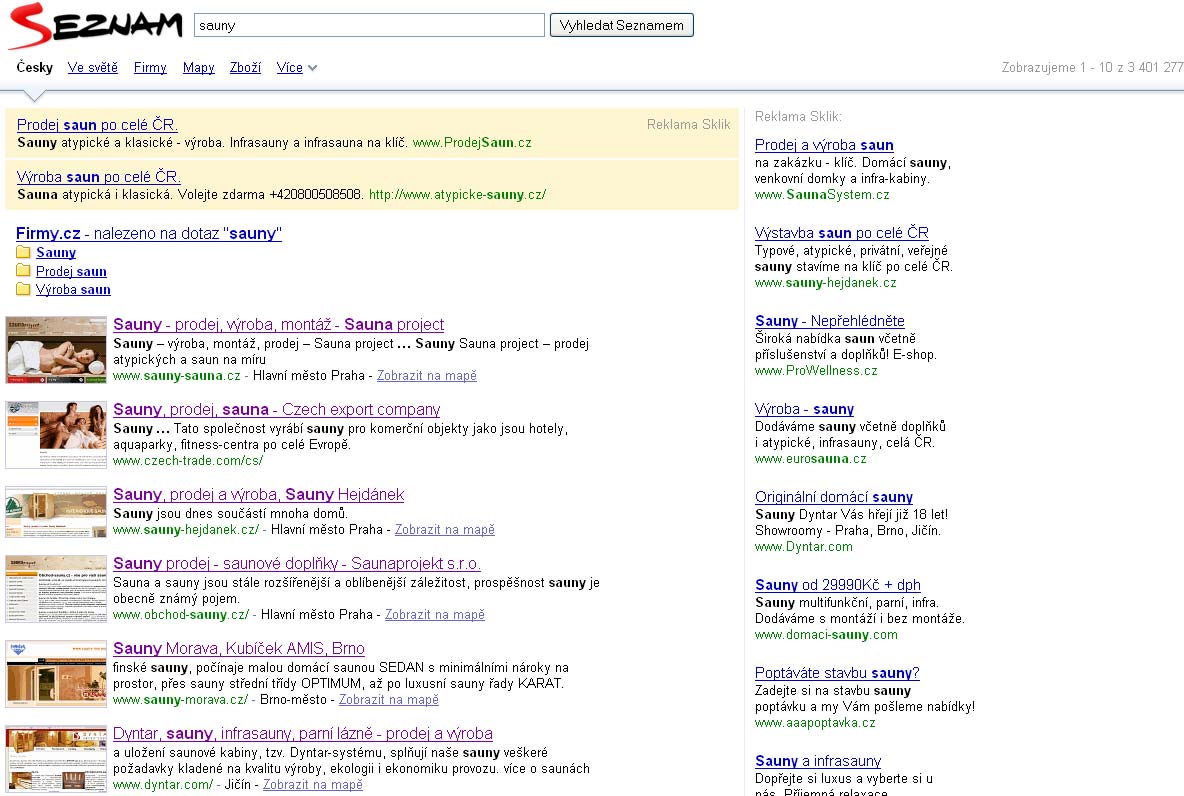Image resolution: width=1184 pixels, height=796 pixels.
Task: Open the Prodej saun folder link
Action: [x=71, y=271]
